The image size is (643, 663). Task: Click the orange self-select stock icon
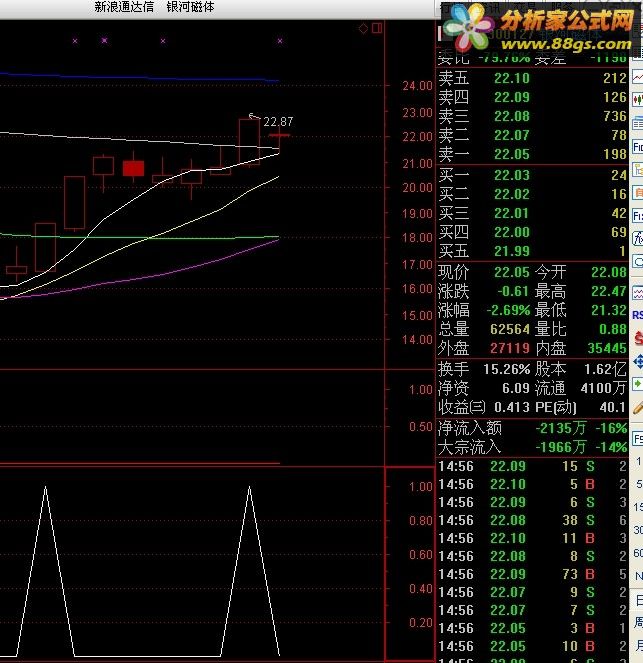click(638, 193)
